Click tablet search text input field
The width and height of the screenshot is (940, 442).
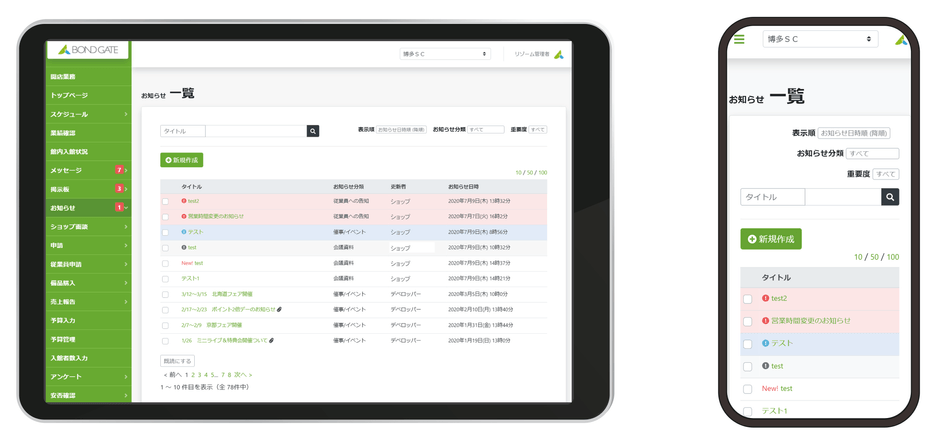[x=256, y=131]
